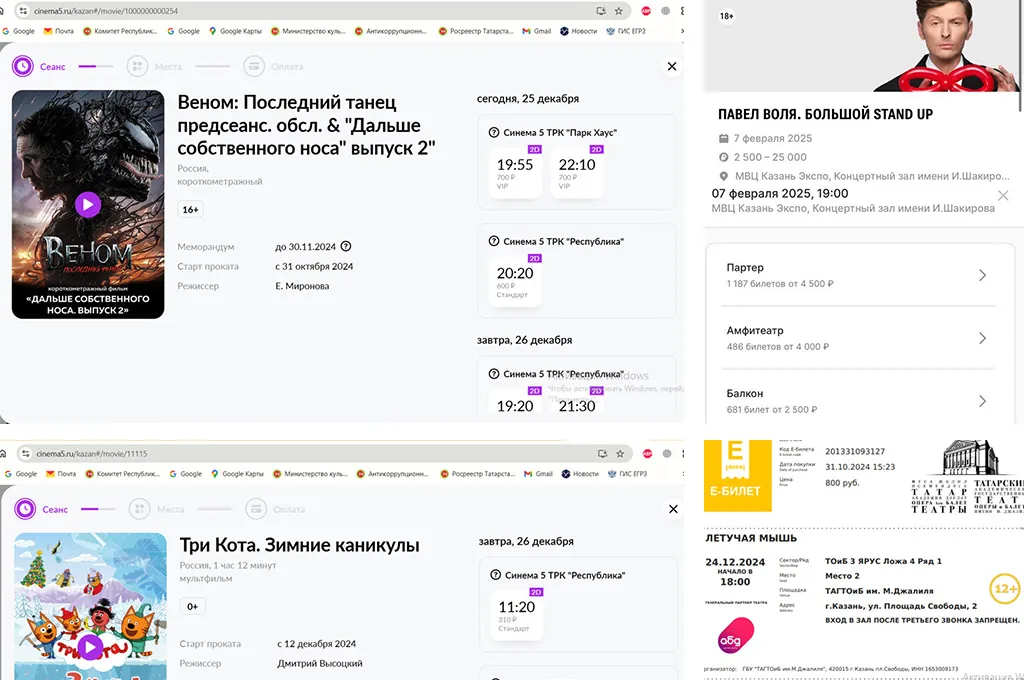Click the title ПАВЕЛ ВОЛЯ. БОЛЬШОЙ STAND UP
Screen dimensions: 1024x680
pyautogui.click(x=825, y=114)
